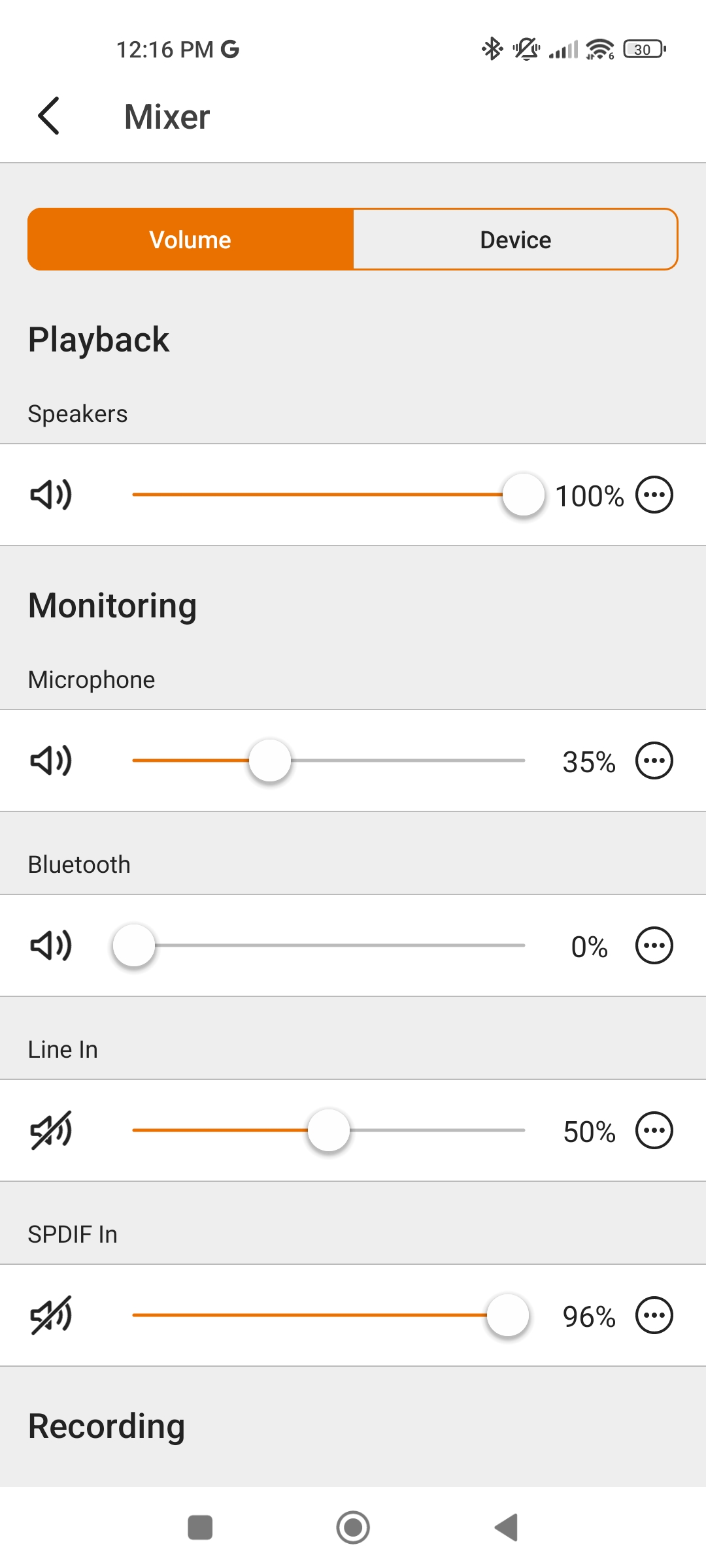Click the Bluetooth slider handle at 0%
This screenshot has height=1568, width=706.
(x=134, y=945)
